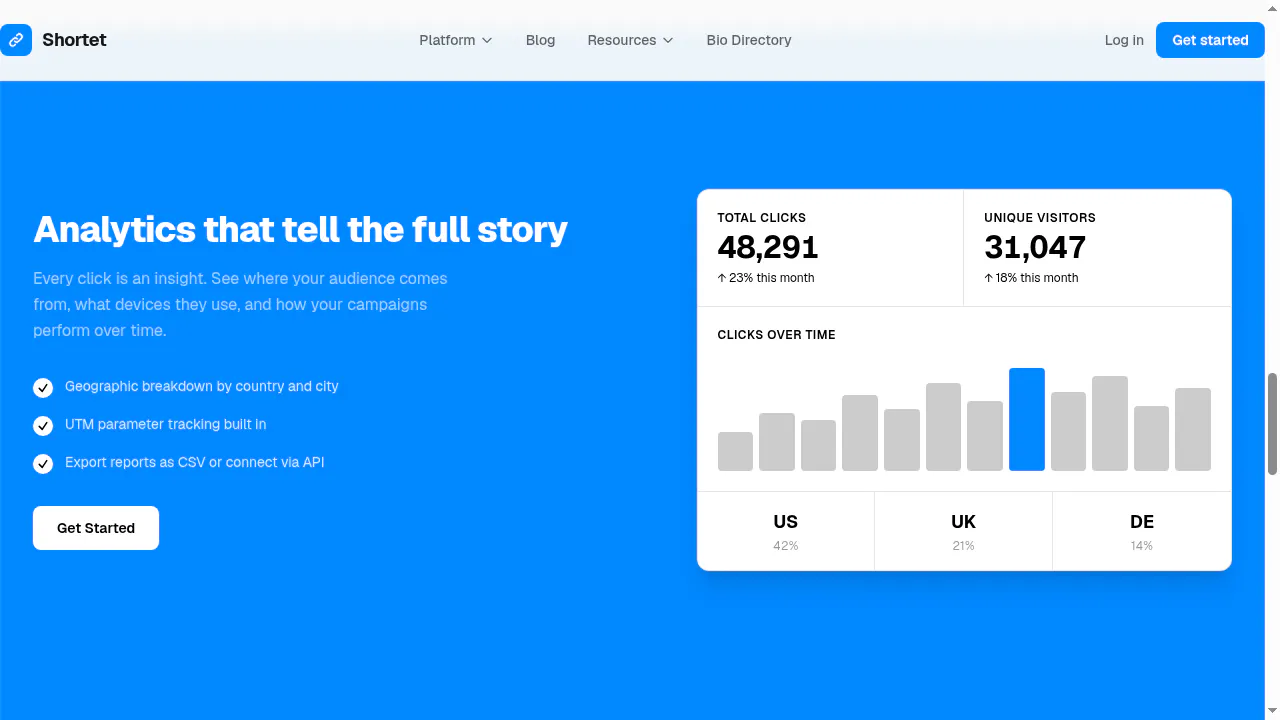Click the white Get Started button
Screen dimensions: 1280x720
[96, 528]
